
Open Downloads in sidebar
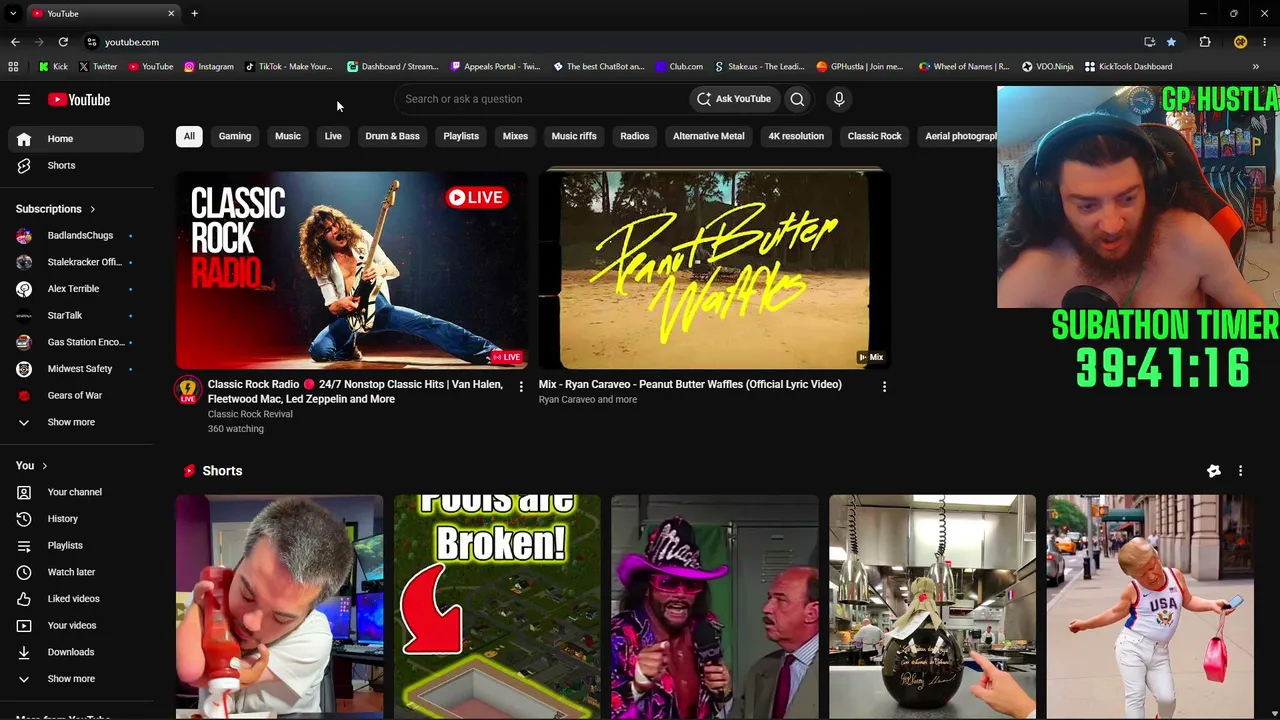(x=76, y=652)
